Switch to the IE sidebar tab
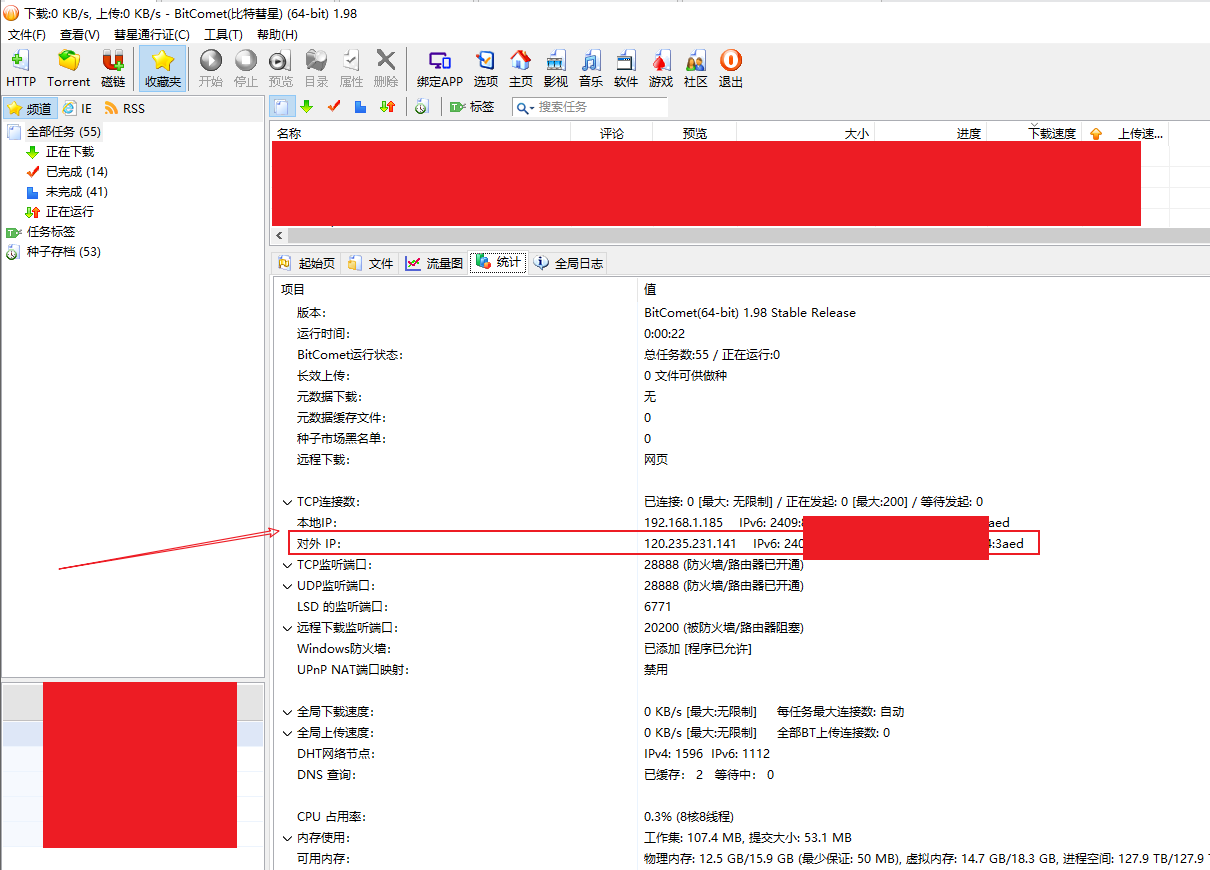The height and width of the screenshot is (870, 1210). coord(77,108)
